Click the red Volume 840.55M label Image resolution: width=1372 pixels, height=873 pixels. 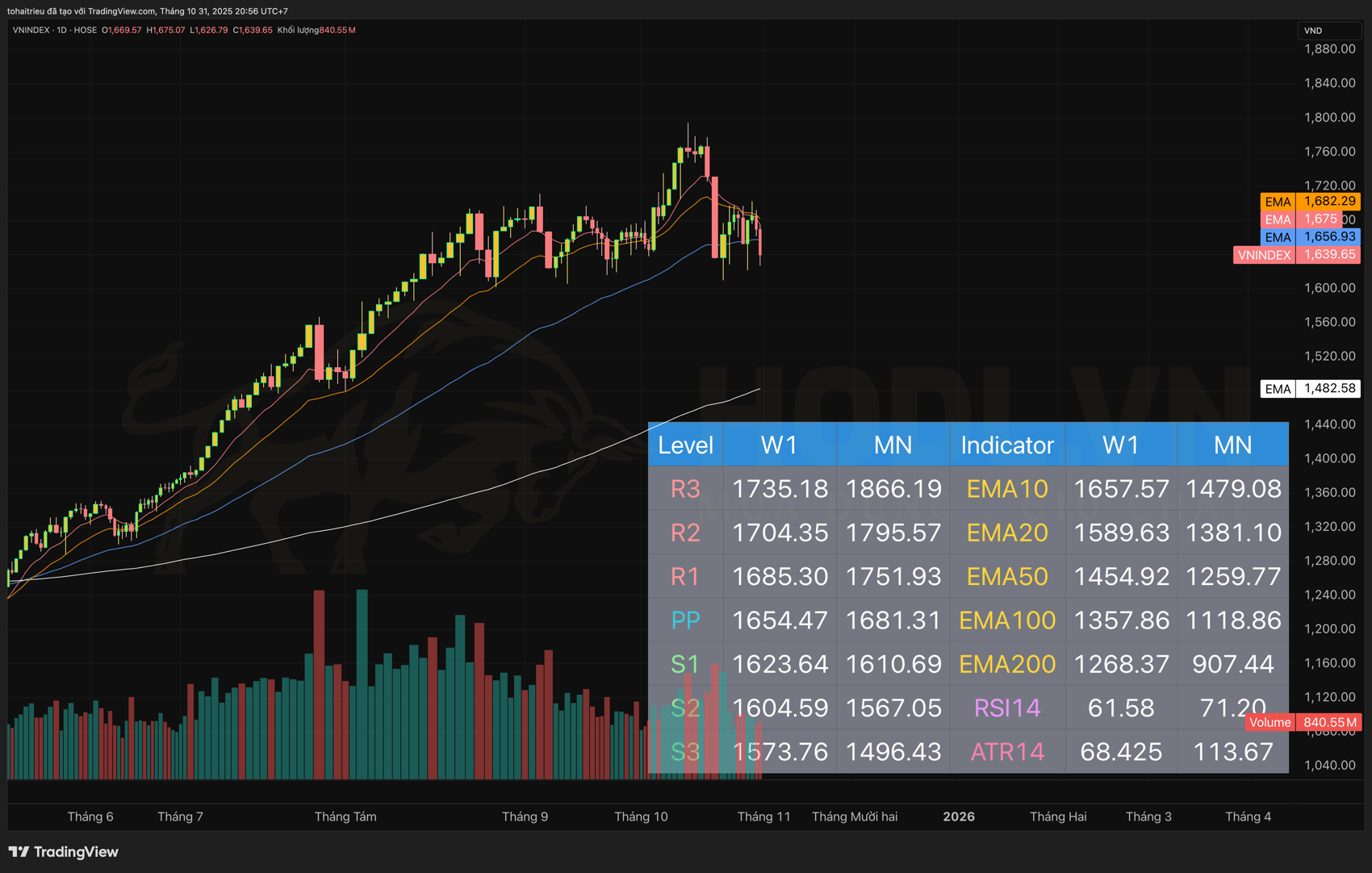pyautogui.click(x=1303, y=722)
